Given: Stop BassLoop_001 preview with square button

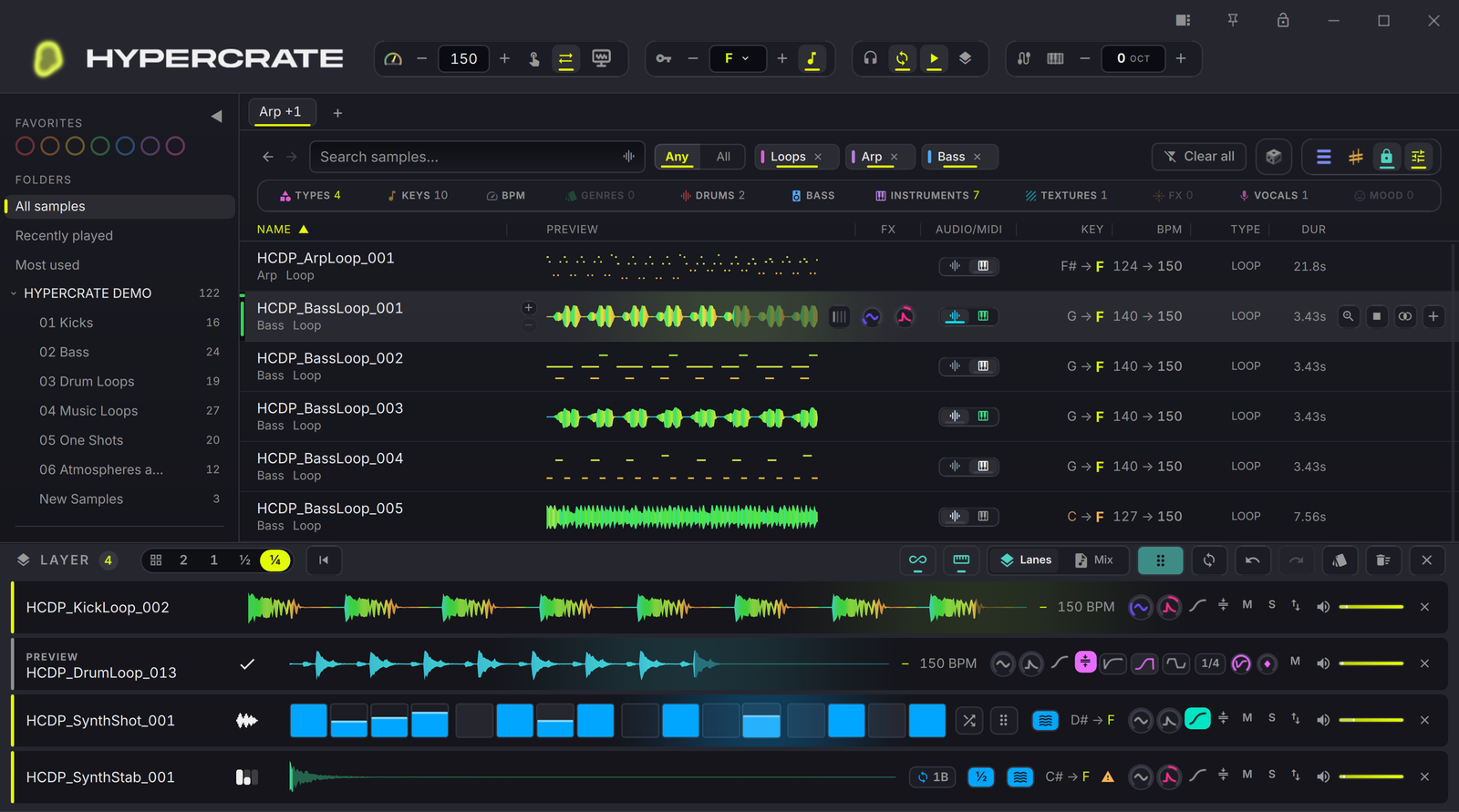Looking at the screenshot, I should pyautogui.click(x=1377, y=316).
